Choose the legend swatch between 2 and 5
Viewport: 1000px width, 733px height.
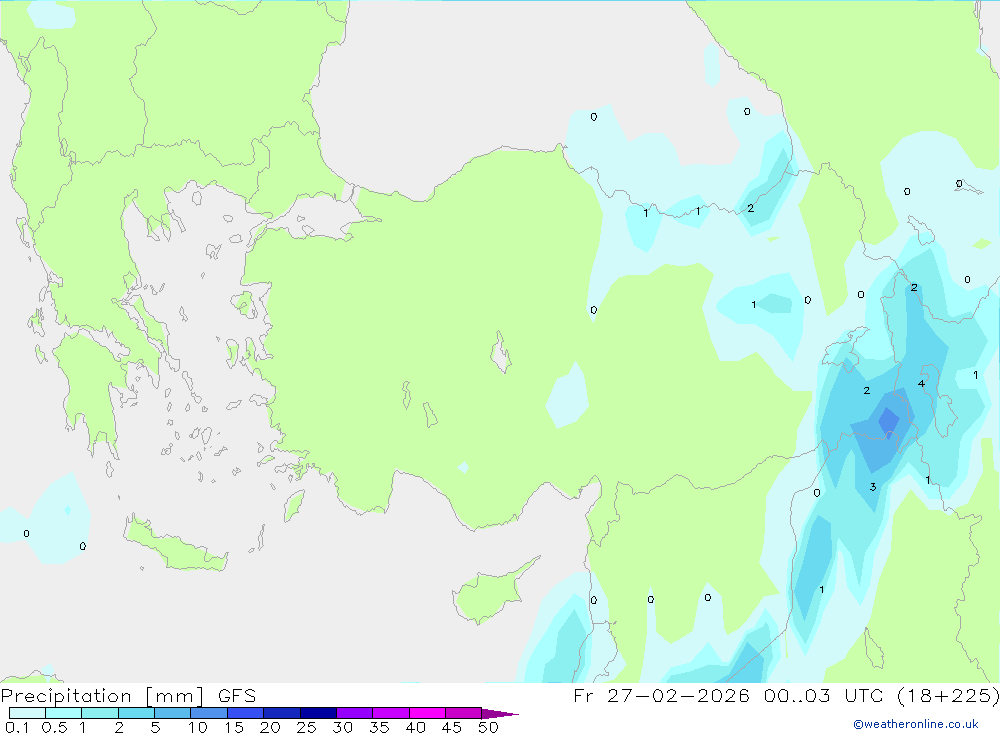pos(136,713)
